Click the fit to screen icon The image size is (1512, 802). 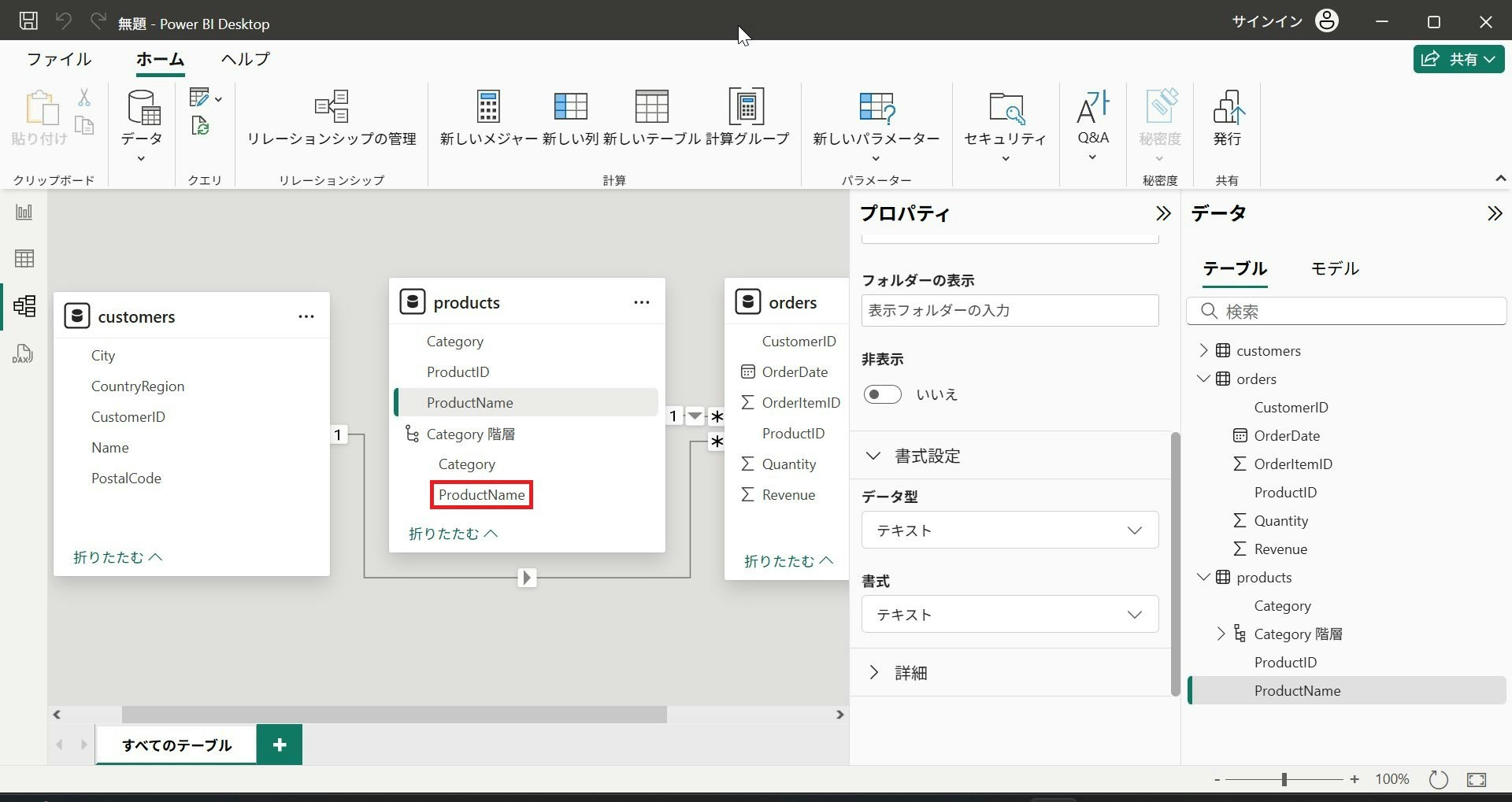[x=1477, y=779]
